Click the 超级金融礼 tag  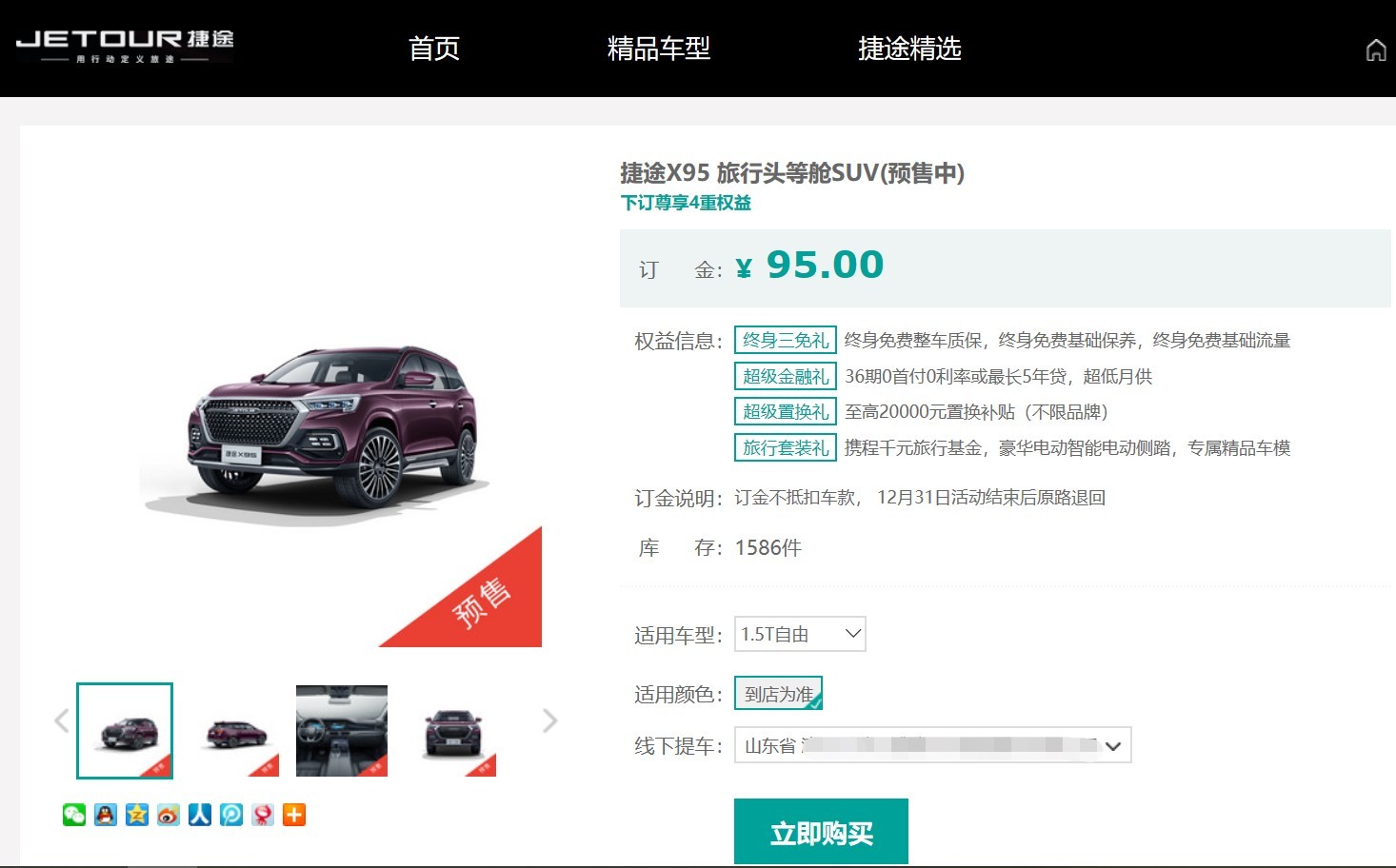(786, 376)
